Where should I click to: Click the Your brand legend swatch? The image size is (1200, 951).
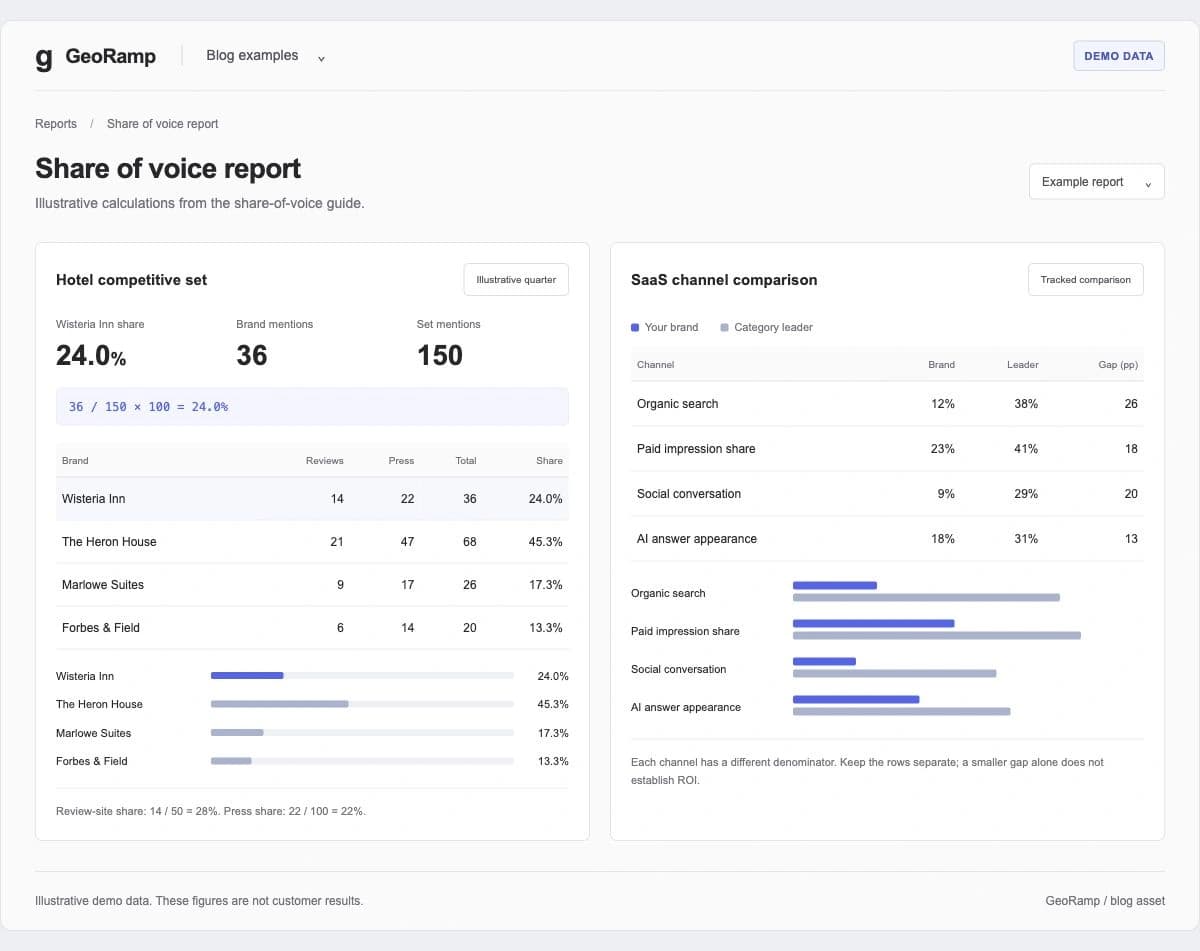coord(635,328)
